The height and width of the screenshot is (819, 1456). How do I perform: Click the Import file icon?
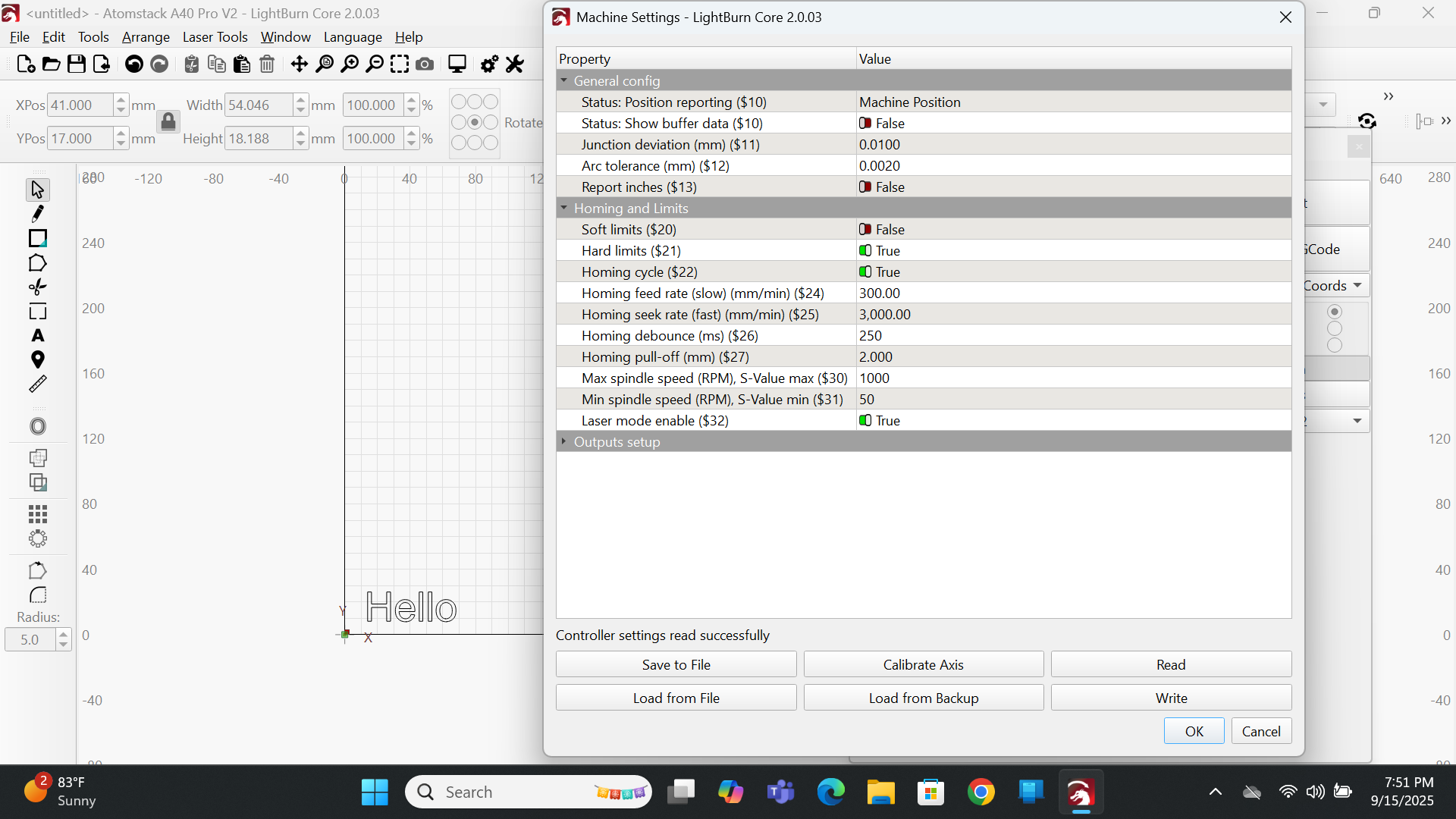pos(102,64)
